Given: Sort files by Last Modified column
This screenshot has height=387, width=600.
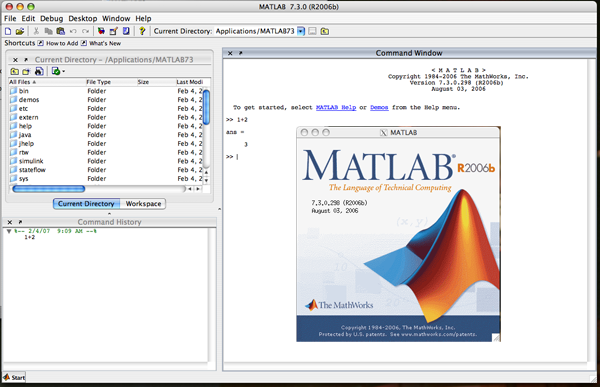Looking at the screenshot, I should pos(189,82).
